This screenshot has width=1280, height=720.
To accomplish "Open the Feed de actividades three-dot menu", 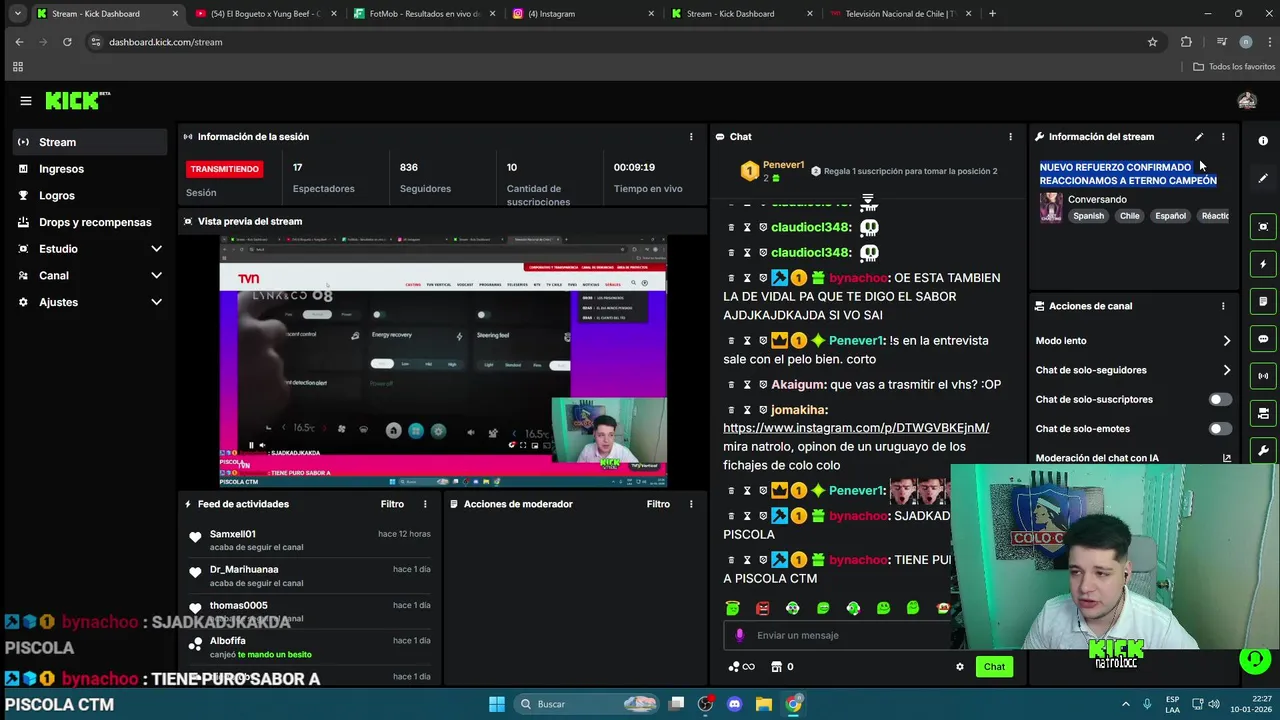I will pyautogui.click(x=425, y=504).
